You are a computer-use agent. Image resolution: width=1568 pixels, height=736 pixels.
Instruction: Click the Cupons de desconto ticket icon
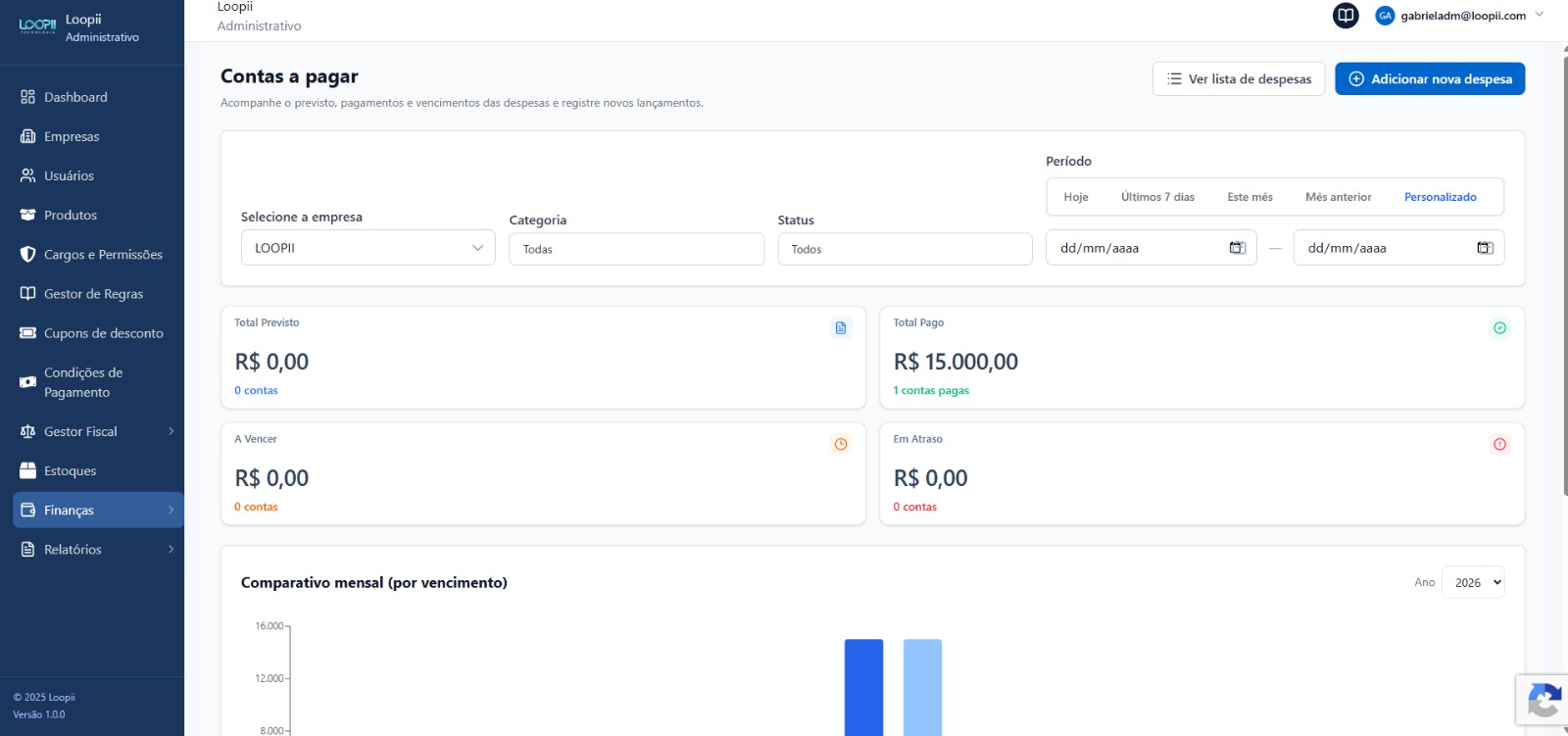point(27,333)
